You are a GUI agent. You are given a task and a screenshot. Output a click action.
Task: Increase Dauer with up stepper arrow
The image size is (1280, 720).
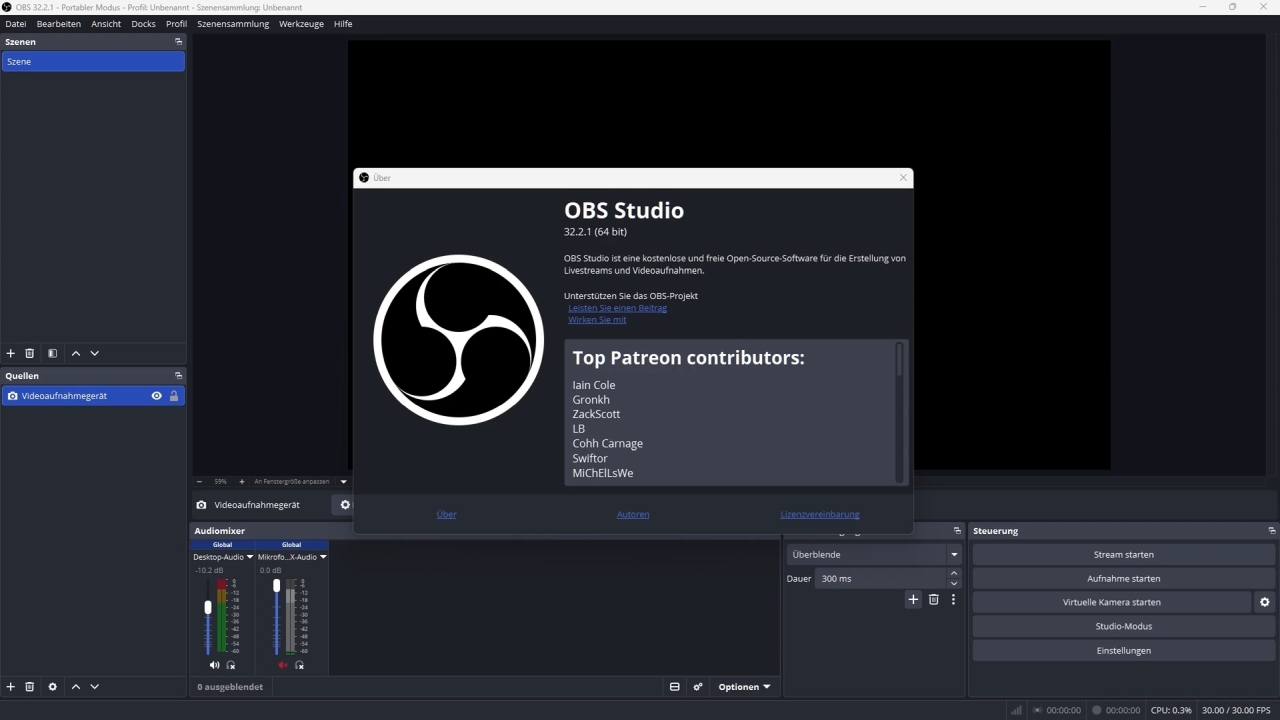(x=954, y=573)
